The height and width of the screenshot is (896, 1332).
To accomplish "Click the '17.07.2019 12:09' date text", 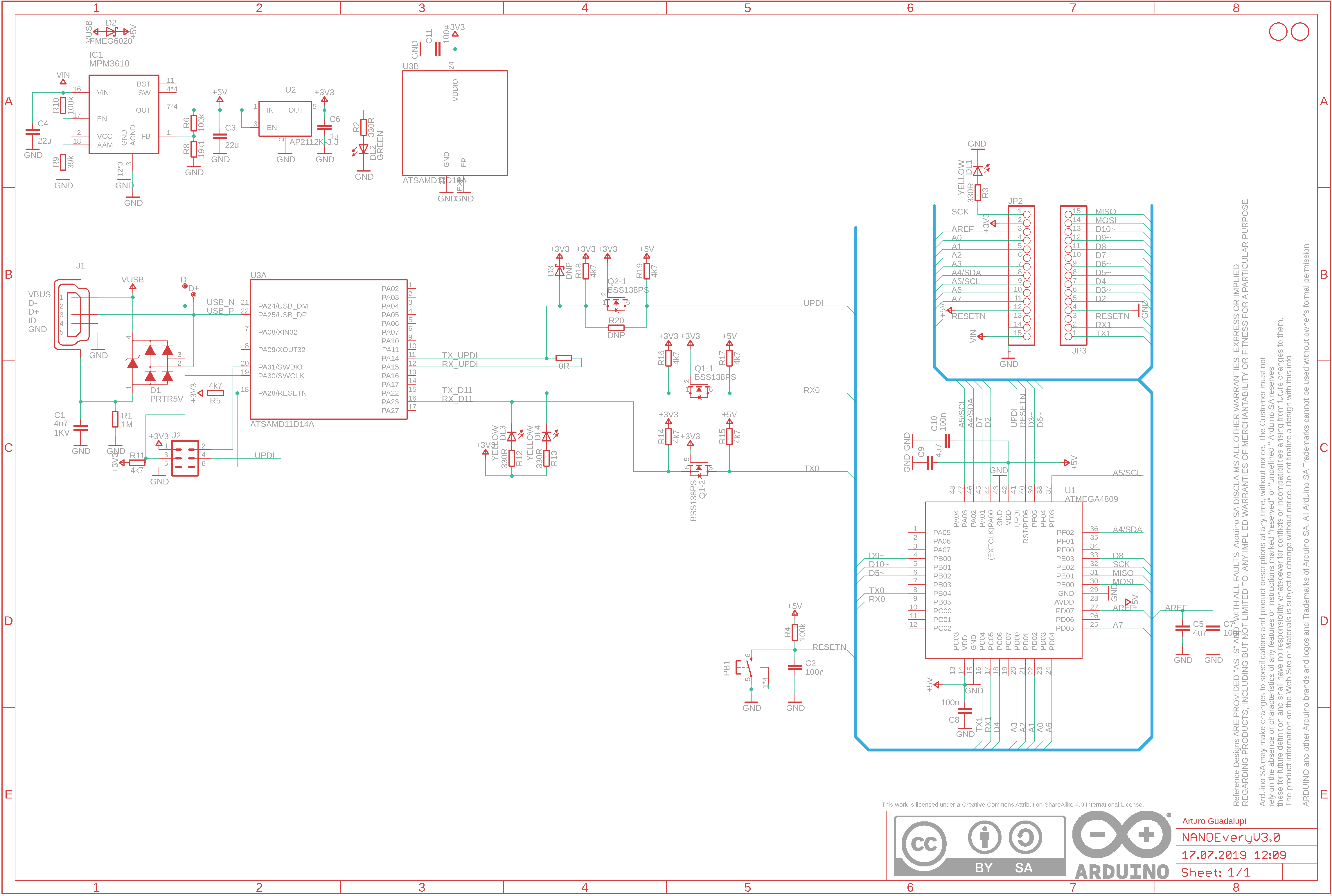I will click(x=1233, y=855).
